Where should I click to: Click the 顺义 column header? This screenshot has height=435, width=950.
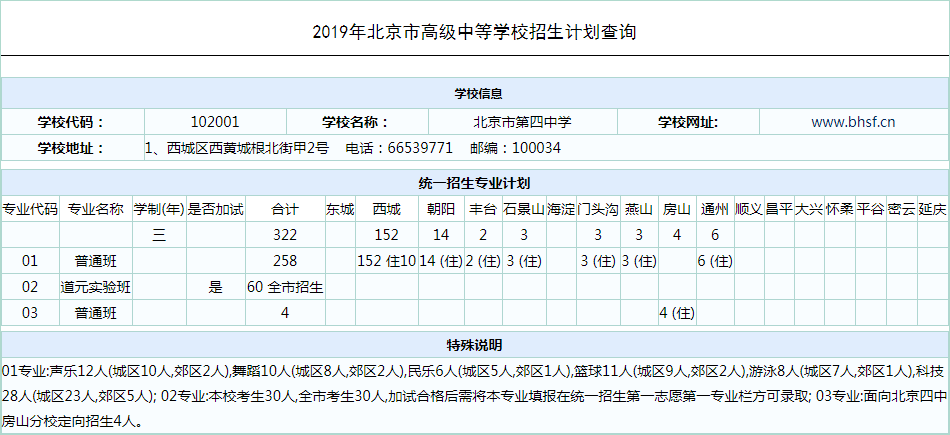[x=749, y=209]
